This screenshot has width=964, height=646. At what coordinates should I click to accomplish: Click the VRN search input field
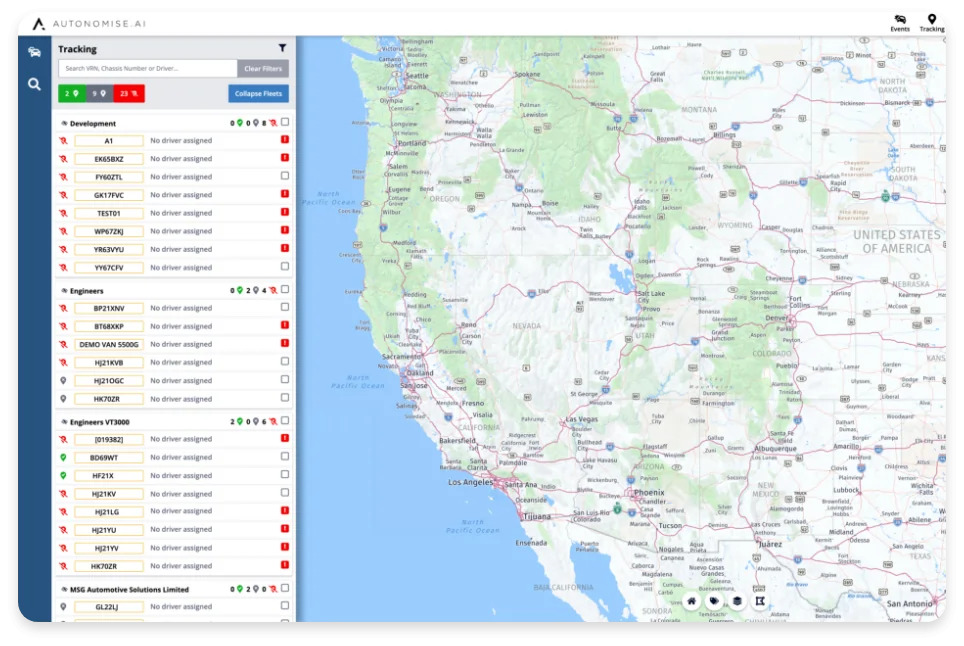coord(147,68)
